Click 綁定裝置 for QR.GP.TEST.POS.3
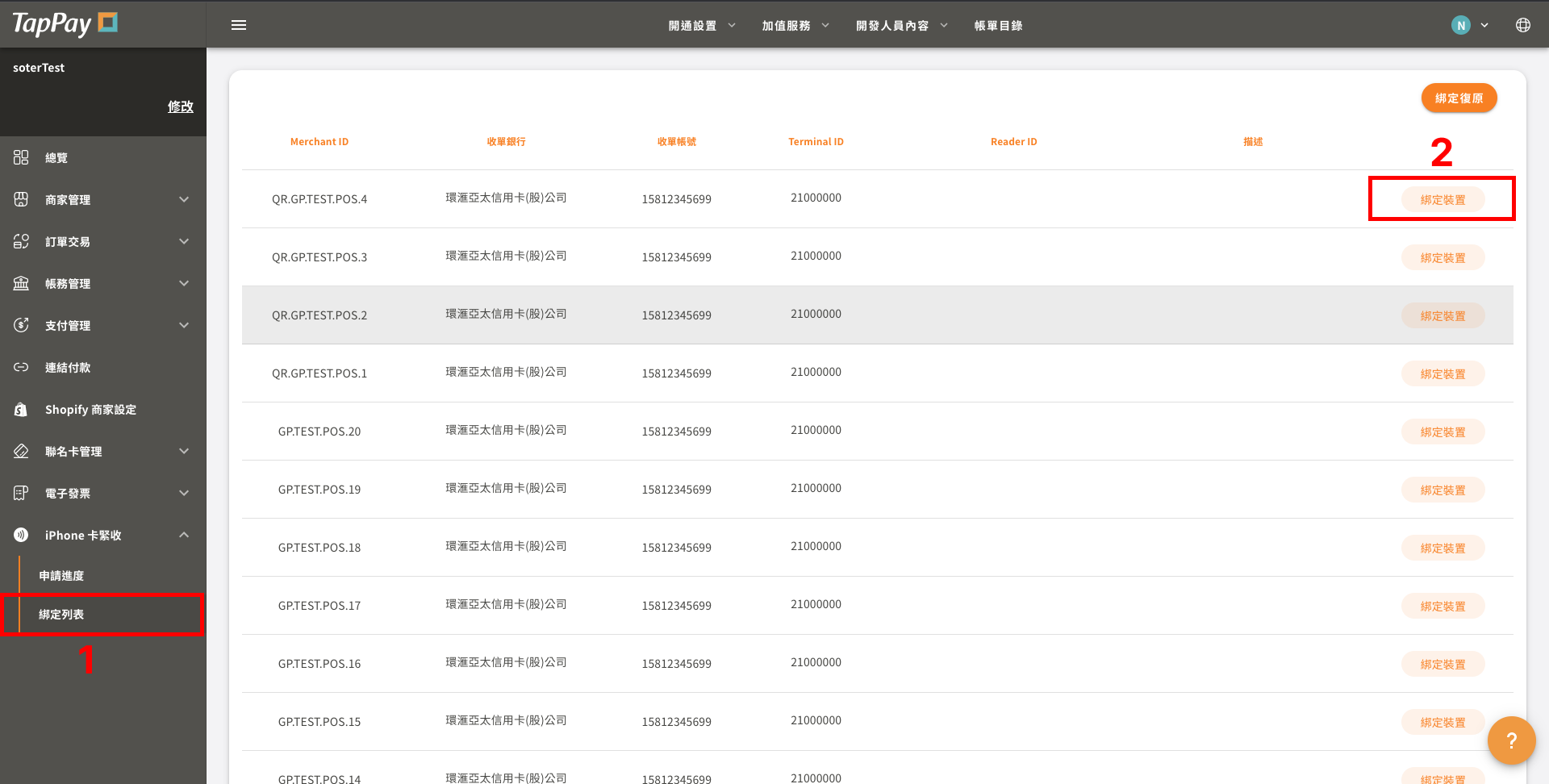This screenshot has height=784, width=1549. (x=1443, y=257)
